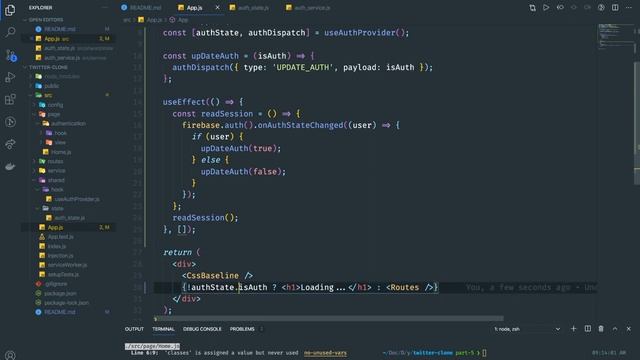
Task: Open the Explorer view in the activity bar
Action: coord(10,10)
